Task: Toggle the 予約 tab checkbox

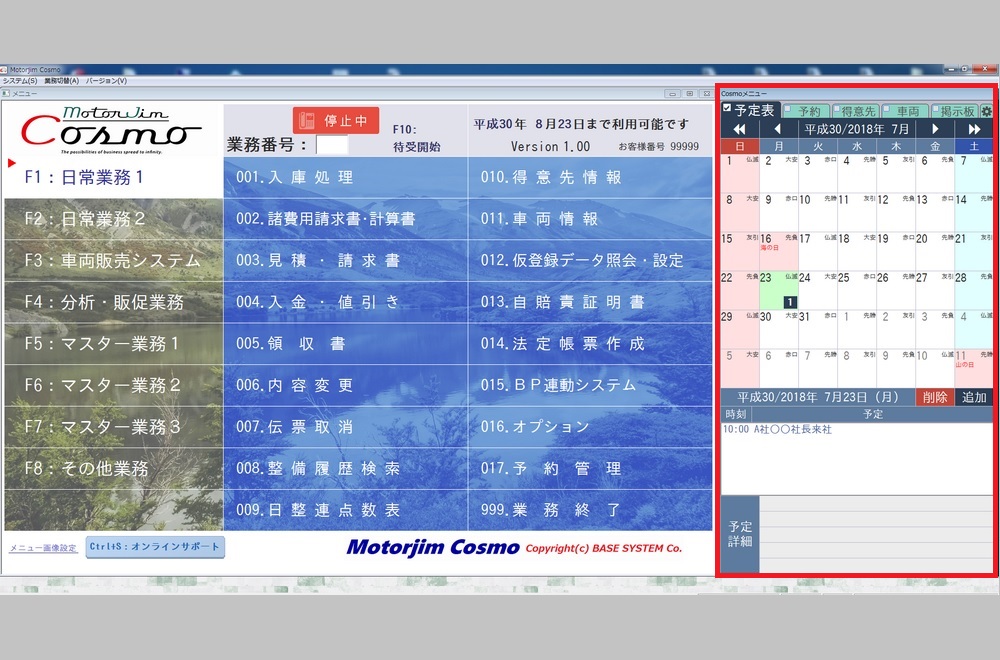Action: click(x=788, y=110)
